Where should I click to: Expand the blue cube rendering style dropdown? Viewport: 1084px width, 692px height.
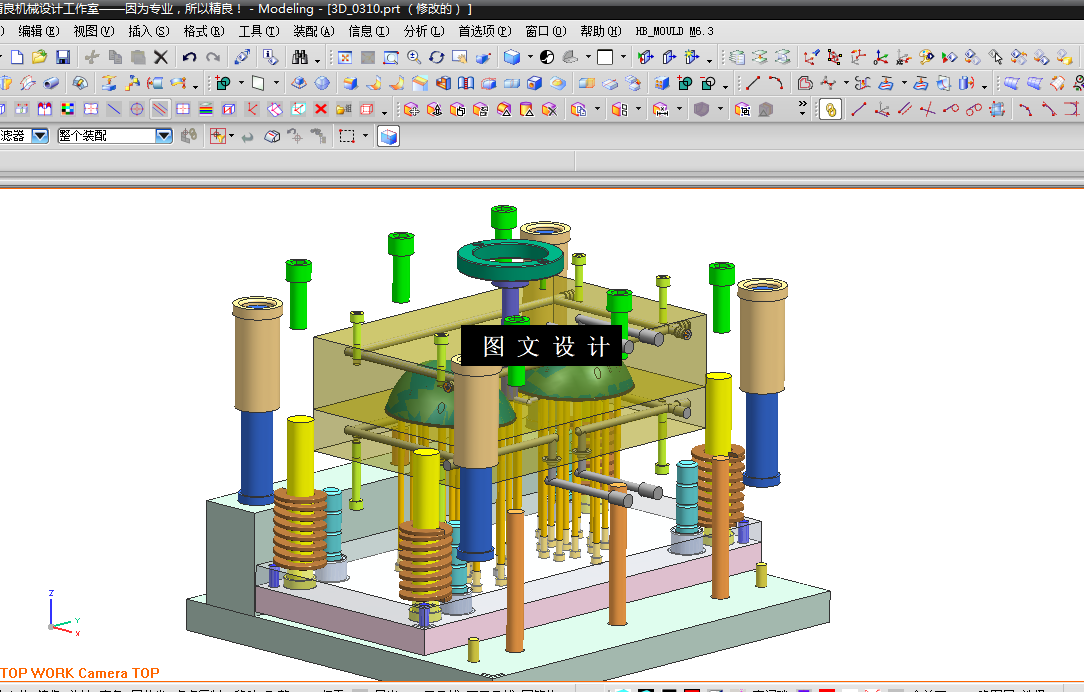[530, 58]
